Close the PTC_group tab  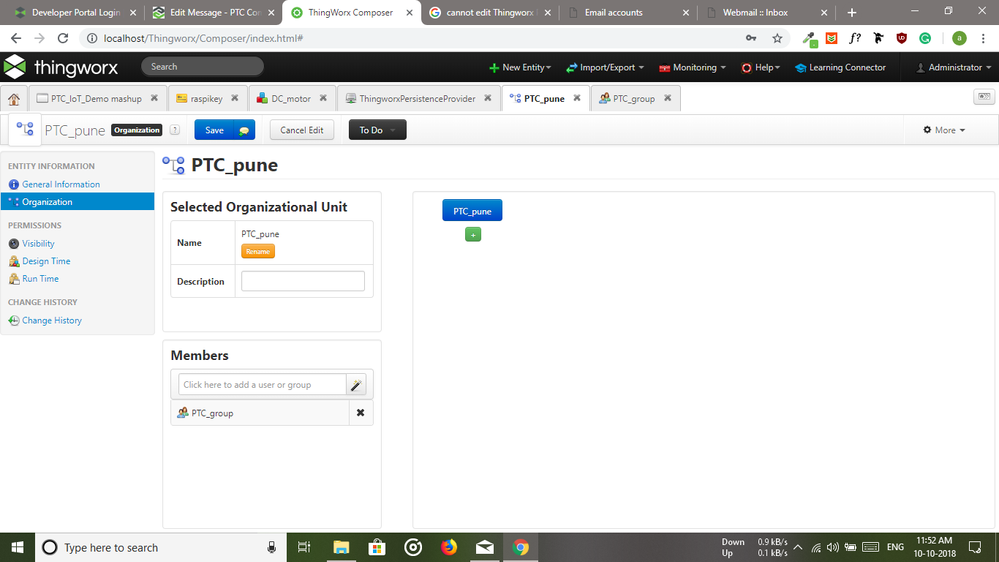click(x=668, y=98)
